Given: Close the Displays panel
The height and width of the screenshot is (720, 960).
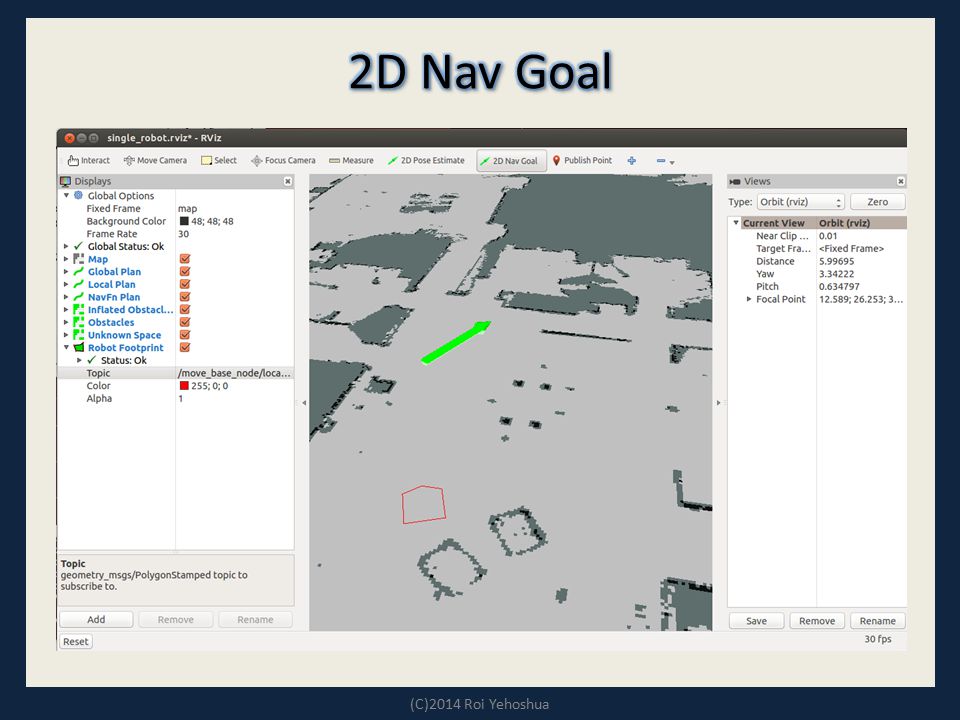Looking at the screenshot, I should [288, 181].
